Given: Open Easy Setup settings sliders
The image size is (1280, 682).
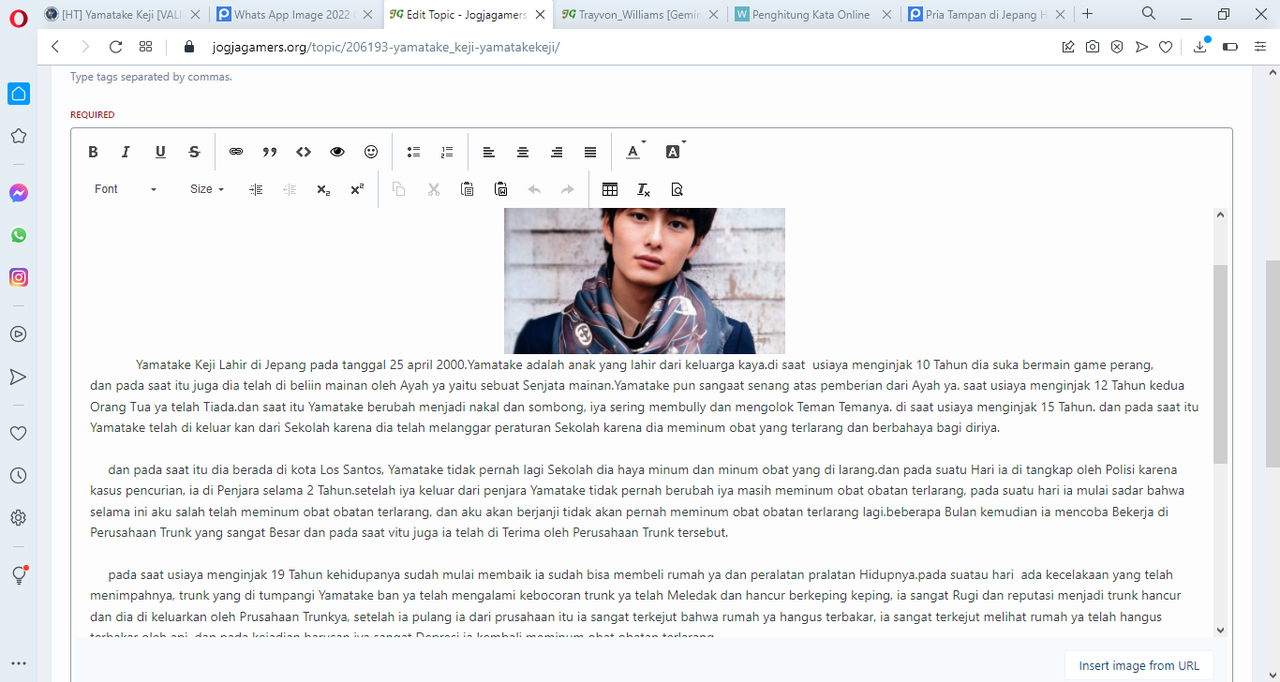Looking at the screenshot, I should (1259, 47).
